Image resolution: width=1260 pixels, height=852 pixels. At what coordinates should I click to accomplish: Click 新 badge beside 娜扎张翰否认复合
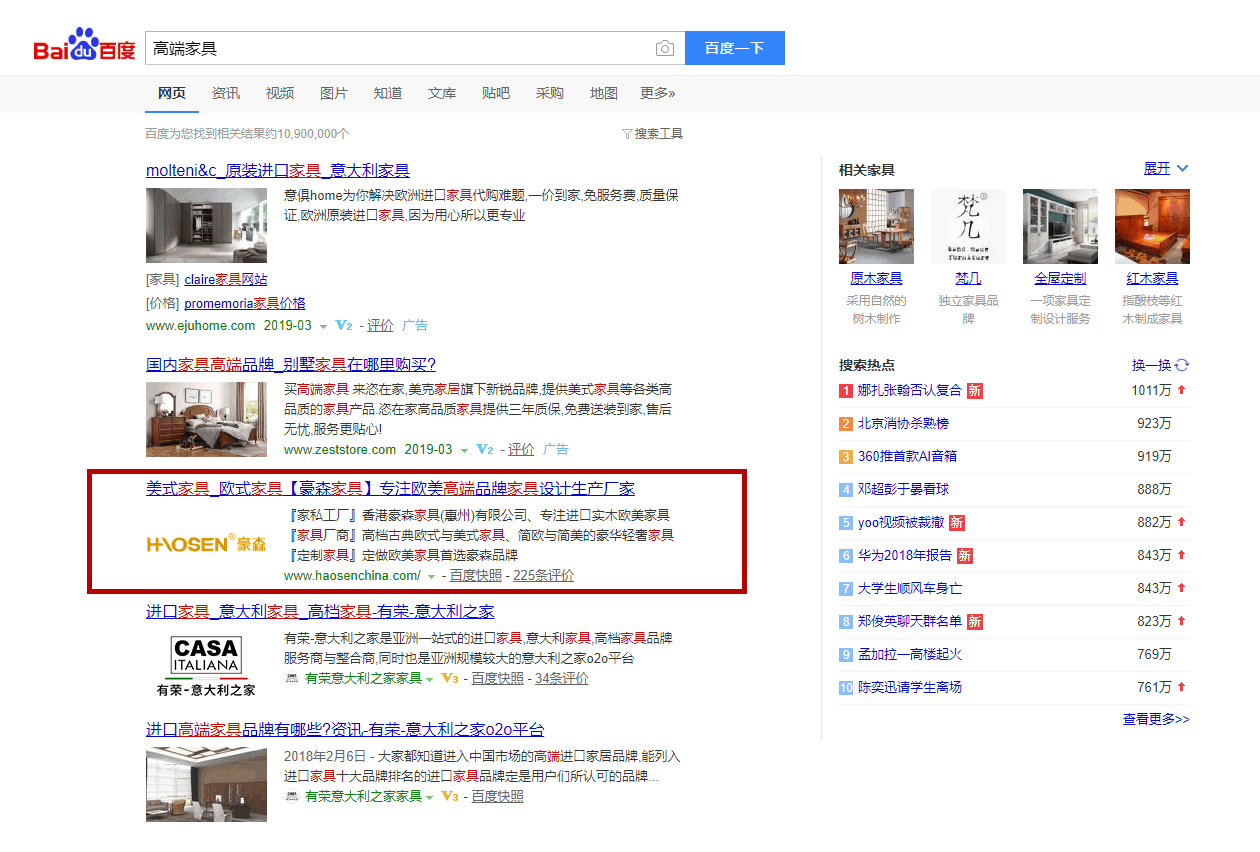point(975,390)
